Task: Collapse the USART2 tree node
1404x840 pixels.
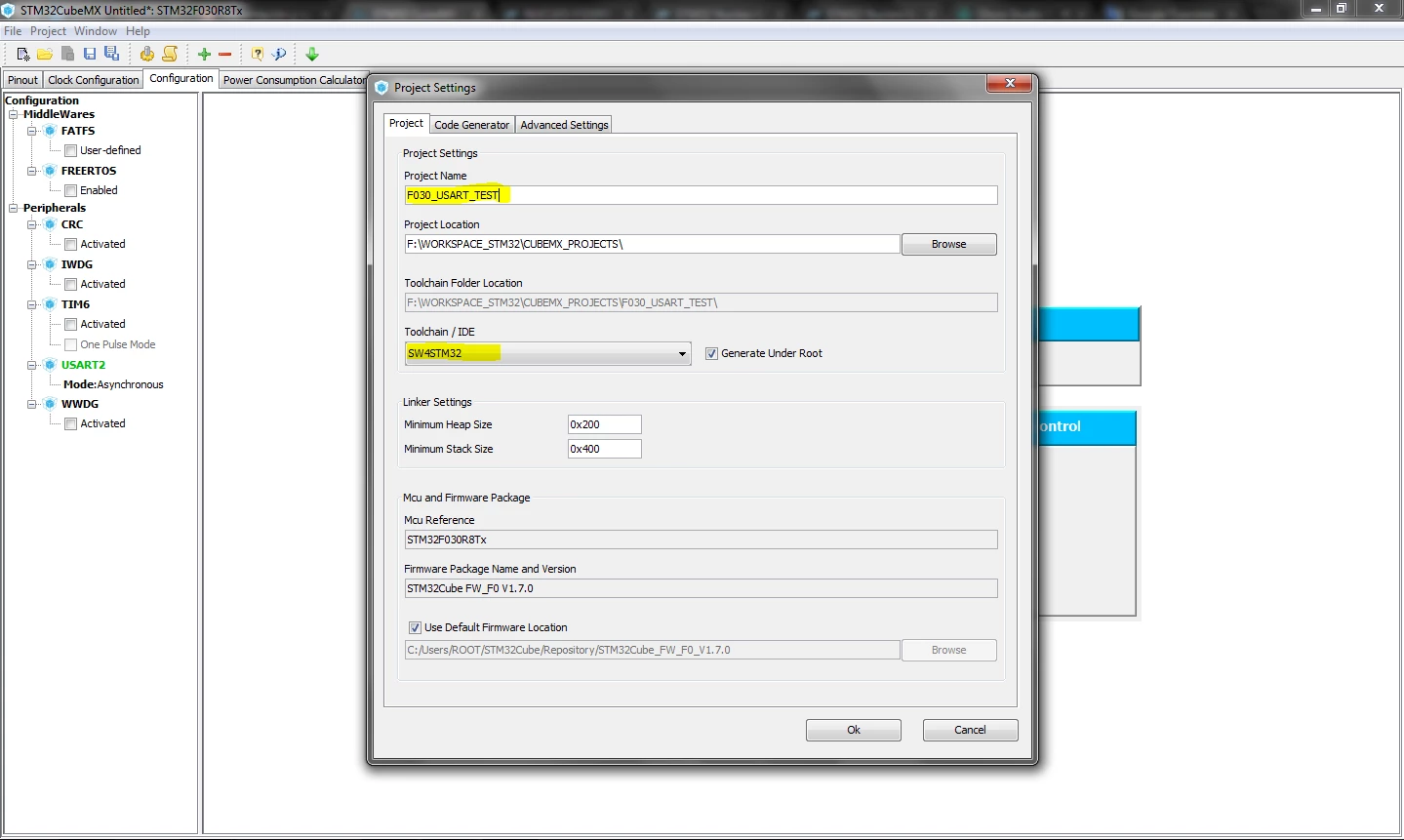Action: 32,365
